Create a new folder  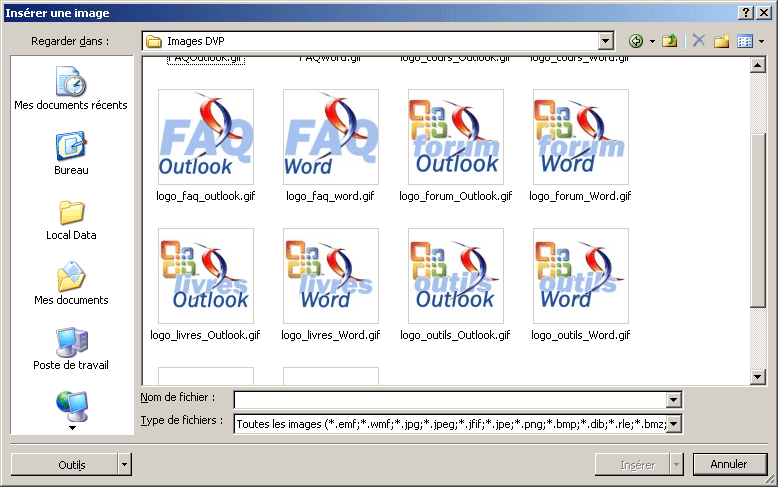[722, 41]
